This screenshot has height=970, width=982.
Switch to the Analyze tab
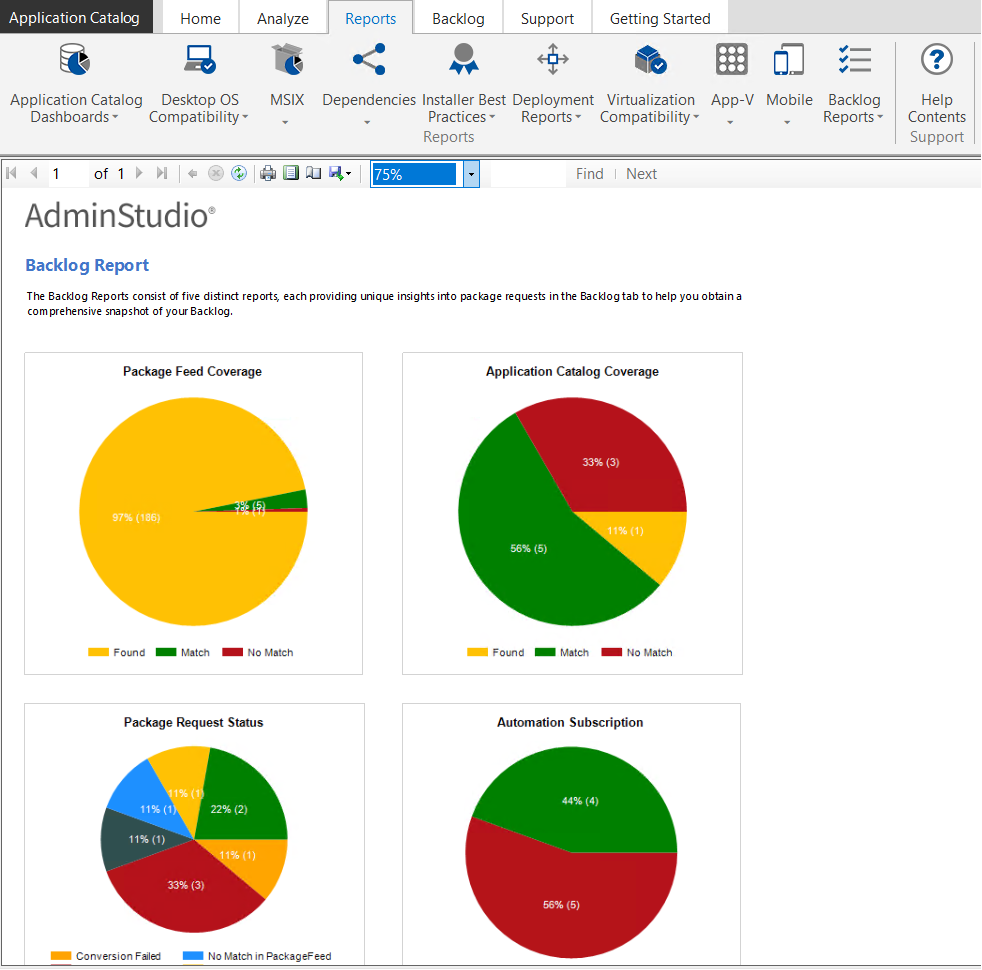tap(283, 19)
